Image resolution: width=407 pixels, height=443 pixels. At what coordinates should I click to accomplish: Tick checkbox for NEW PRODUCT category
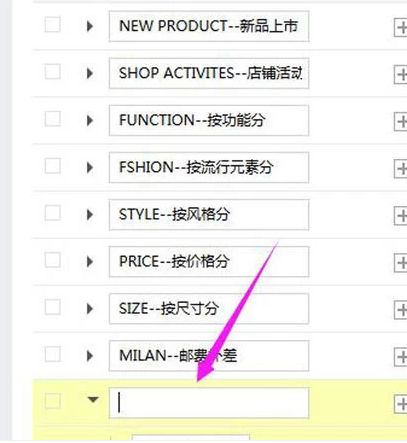(x=53, y=24)
